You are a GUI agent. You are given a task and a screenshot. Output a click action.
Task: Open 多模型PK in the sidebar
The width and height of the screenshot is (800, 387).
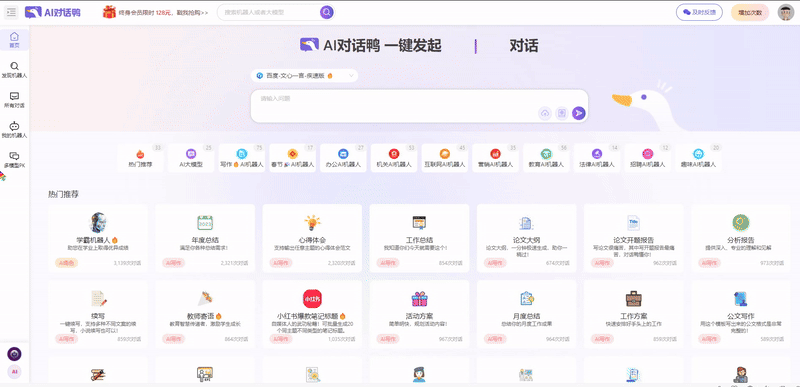tap(14, 160)
